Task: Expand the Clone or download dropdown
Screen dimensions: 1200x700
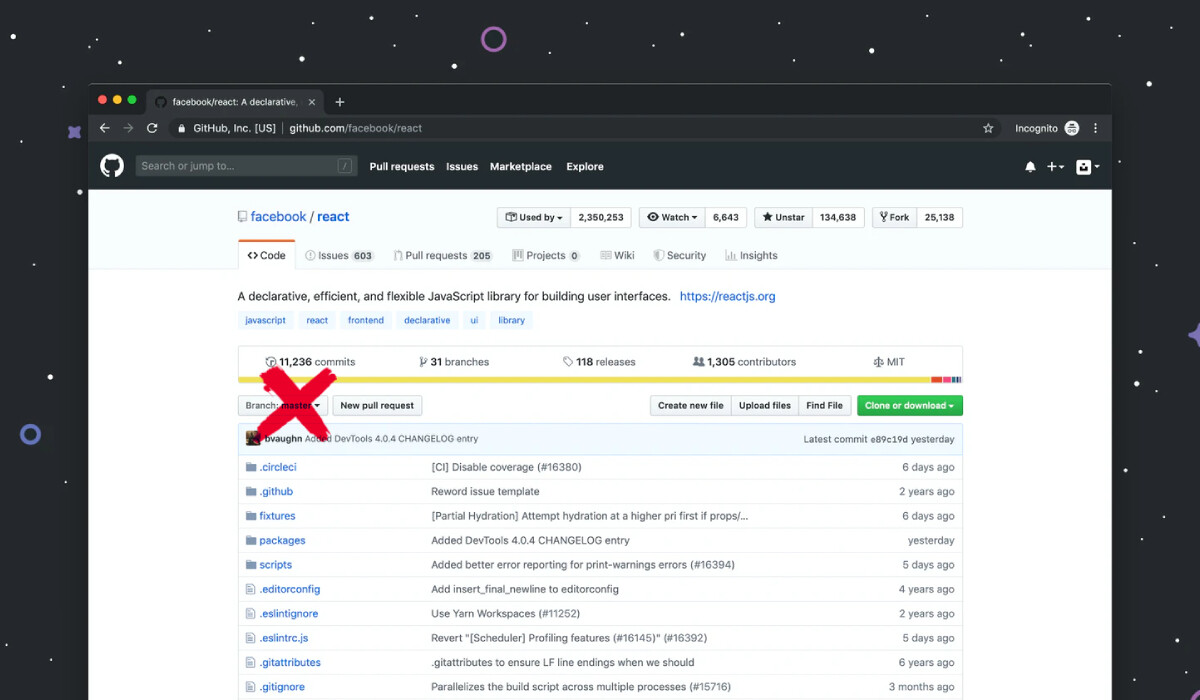Action: point(908,405)
